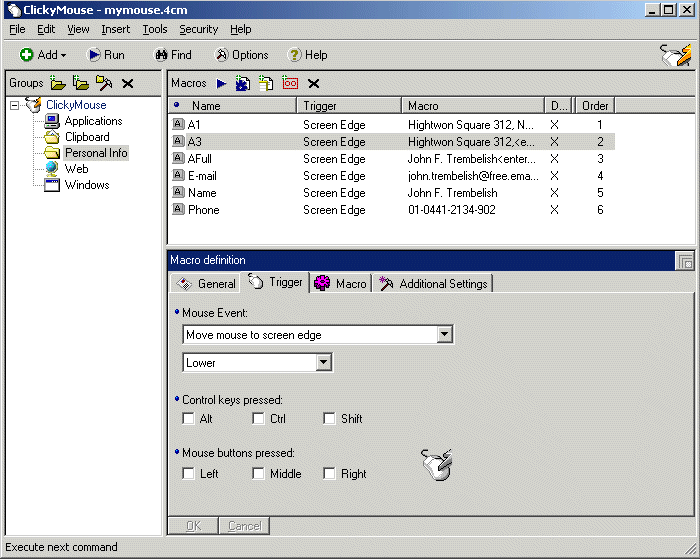Open the Tools menu
This screenshot has width=700, height=559.
[155, 29]
